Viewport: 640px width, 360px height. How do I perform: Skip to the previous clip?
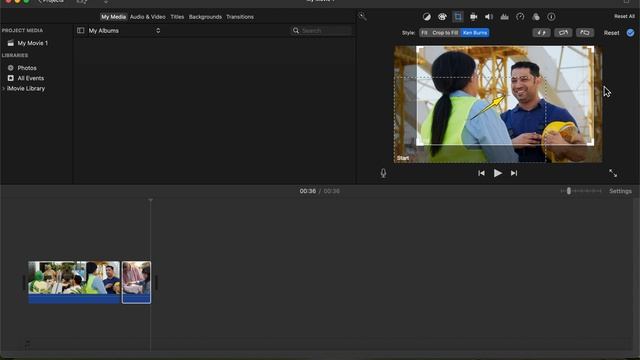[x=482, y=173]
